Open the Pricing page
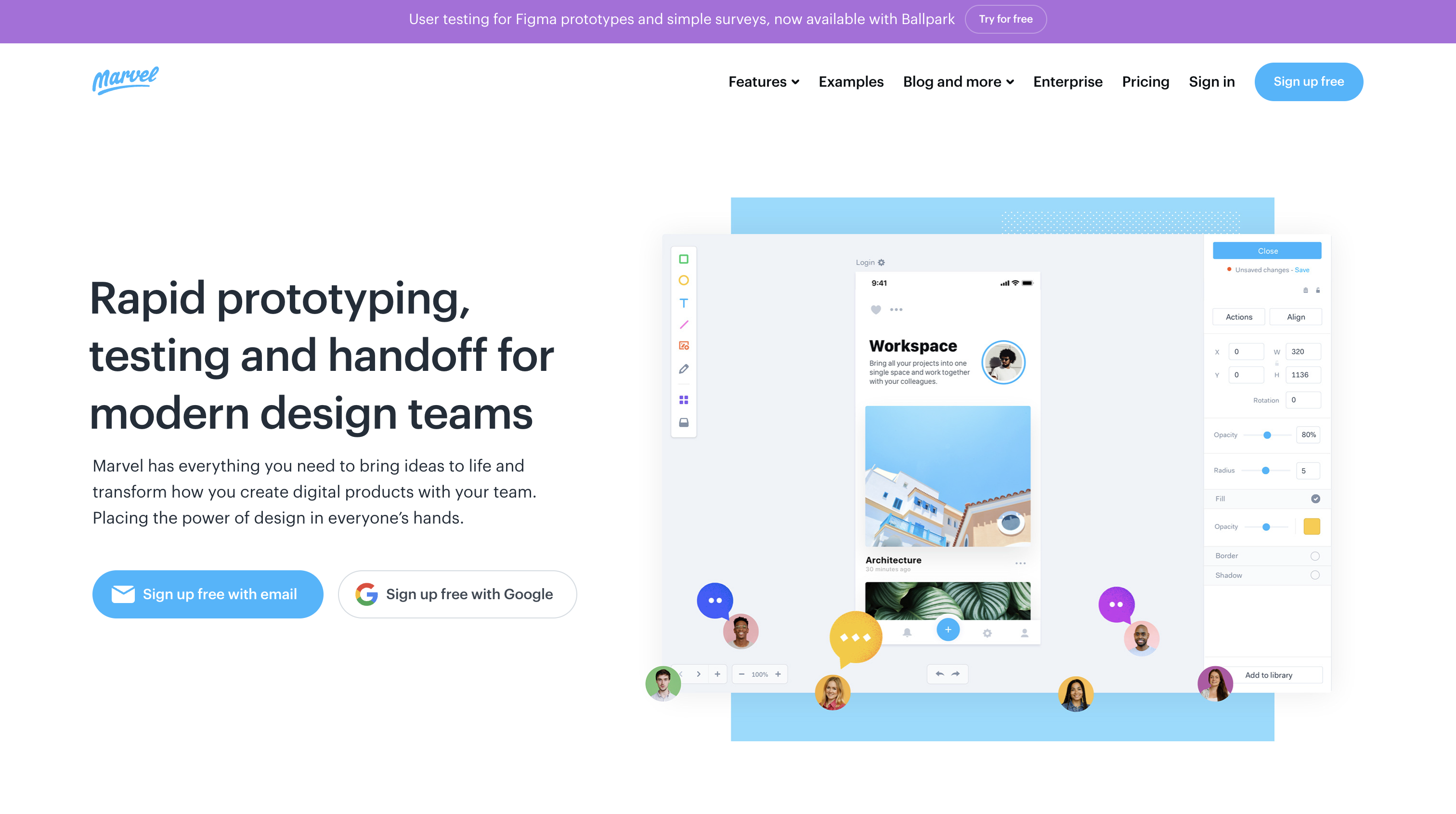 (1145, 82)
